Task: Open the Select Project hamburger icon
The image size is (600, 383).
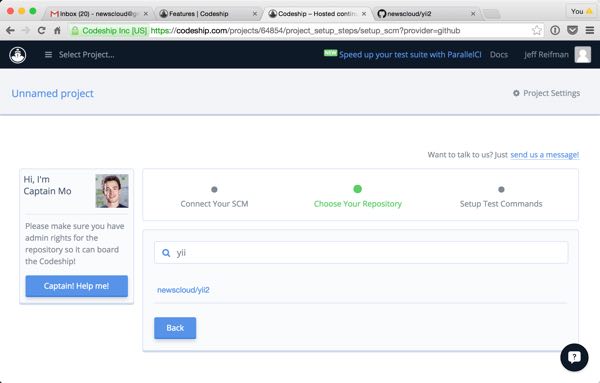Action: coord(48,55)
